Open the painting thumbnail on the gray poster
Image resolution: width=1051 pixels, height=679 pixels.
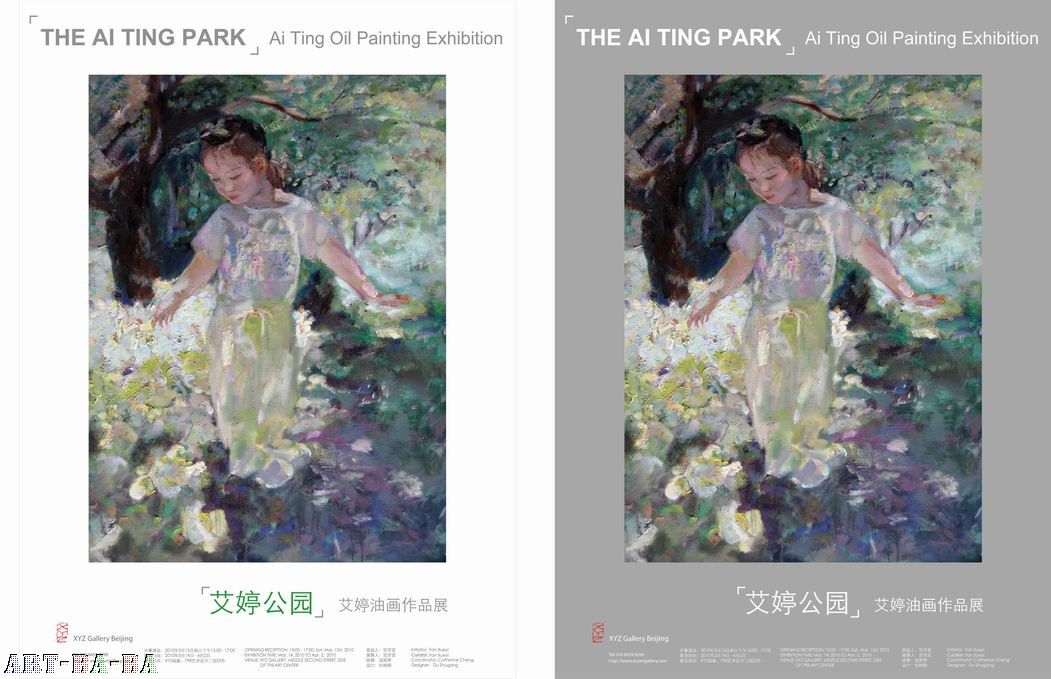point(803,318)
